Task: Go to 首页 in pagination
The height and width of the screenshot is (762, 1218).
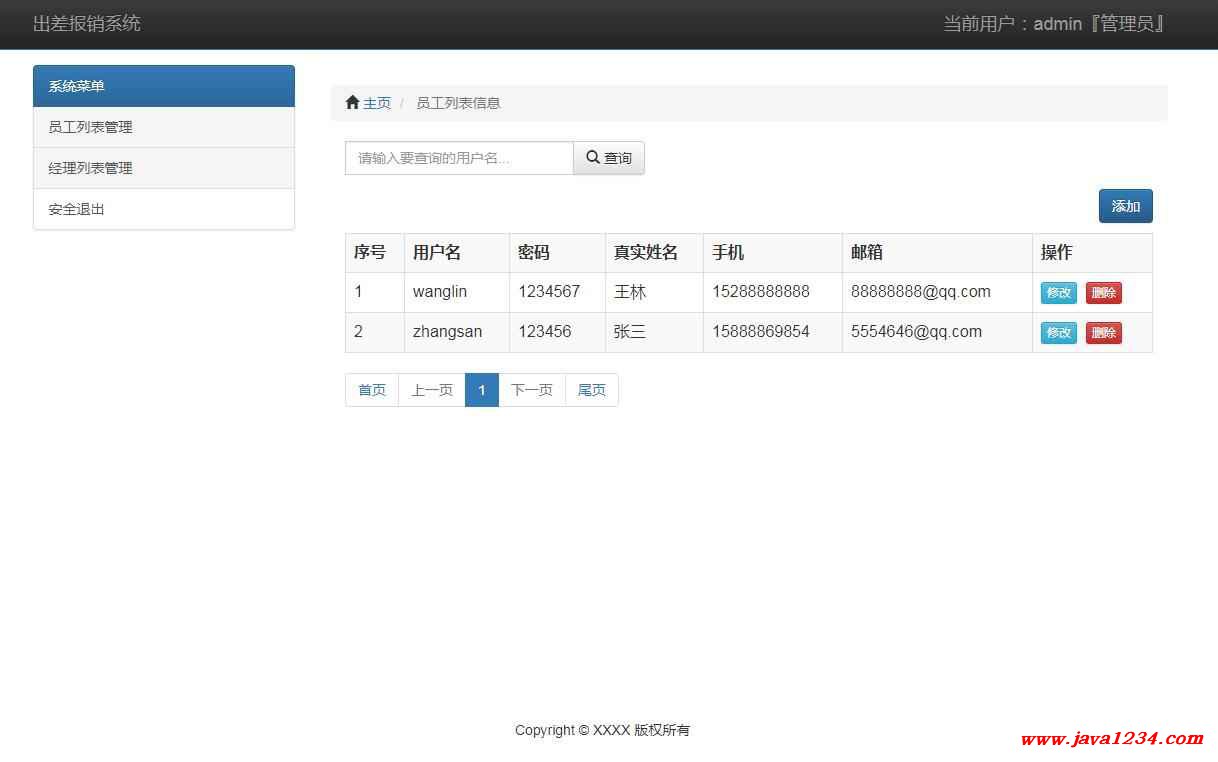Action: point(372,390)
